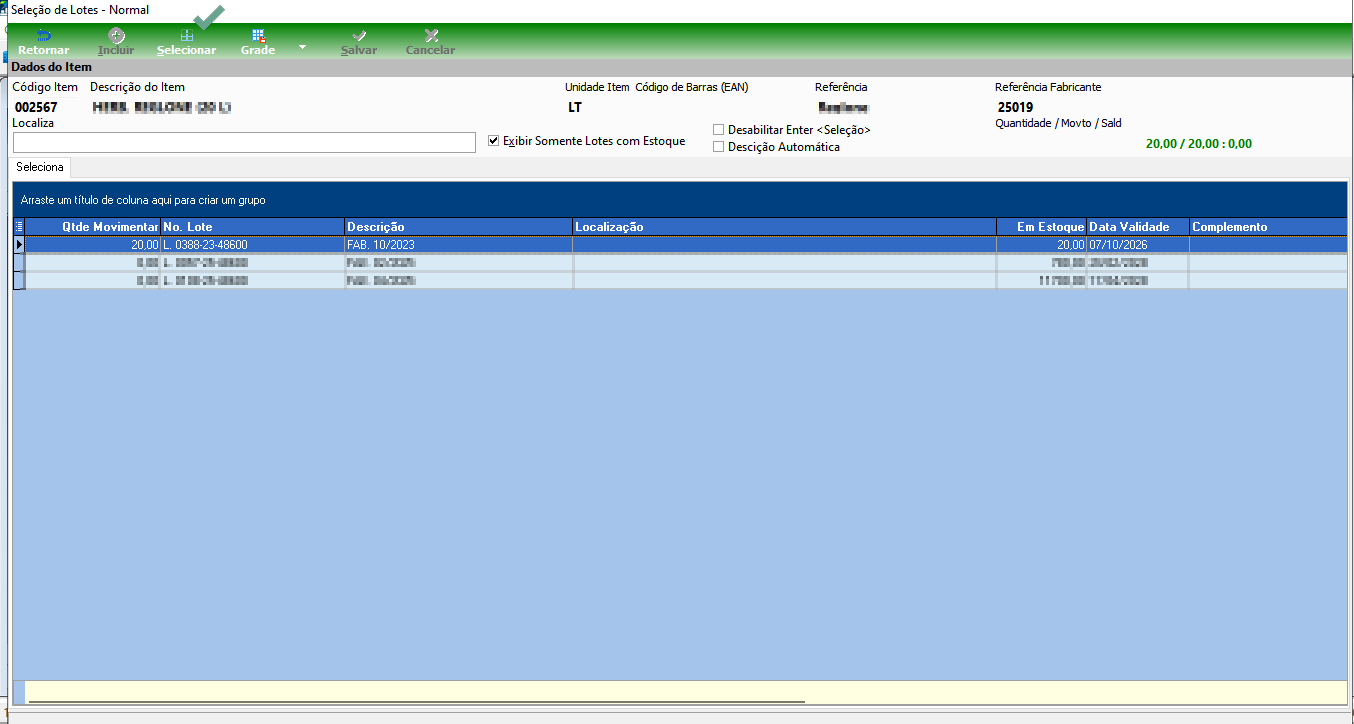
Task: Click the item code 002567
Action: pos(36,107)
